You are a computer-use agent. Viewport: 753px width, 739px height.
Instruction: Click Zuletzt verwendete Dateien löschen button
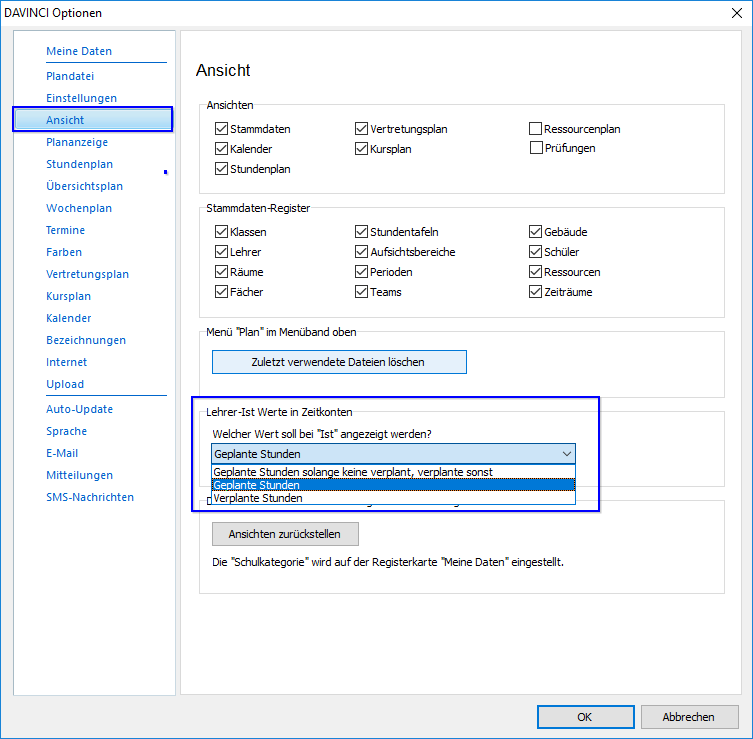(339, 362)
